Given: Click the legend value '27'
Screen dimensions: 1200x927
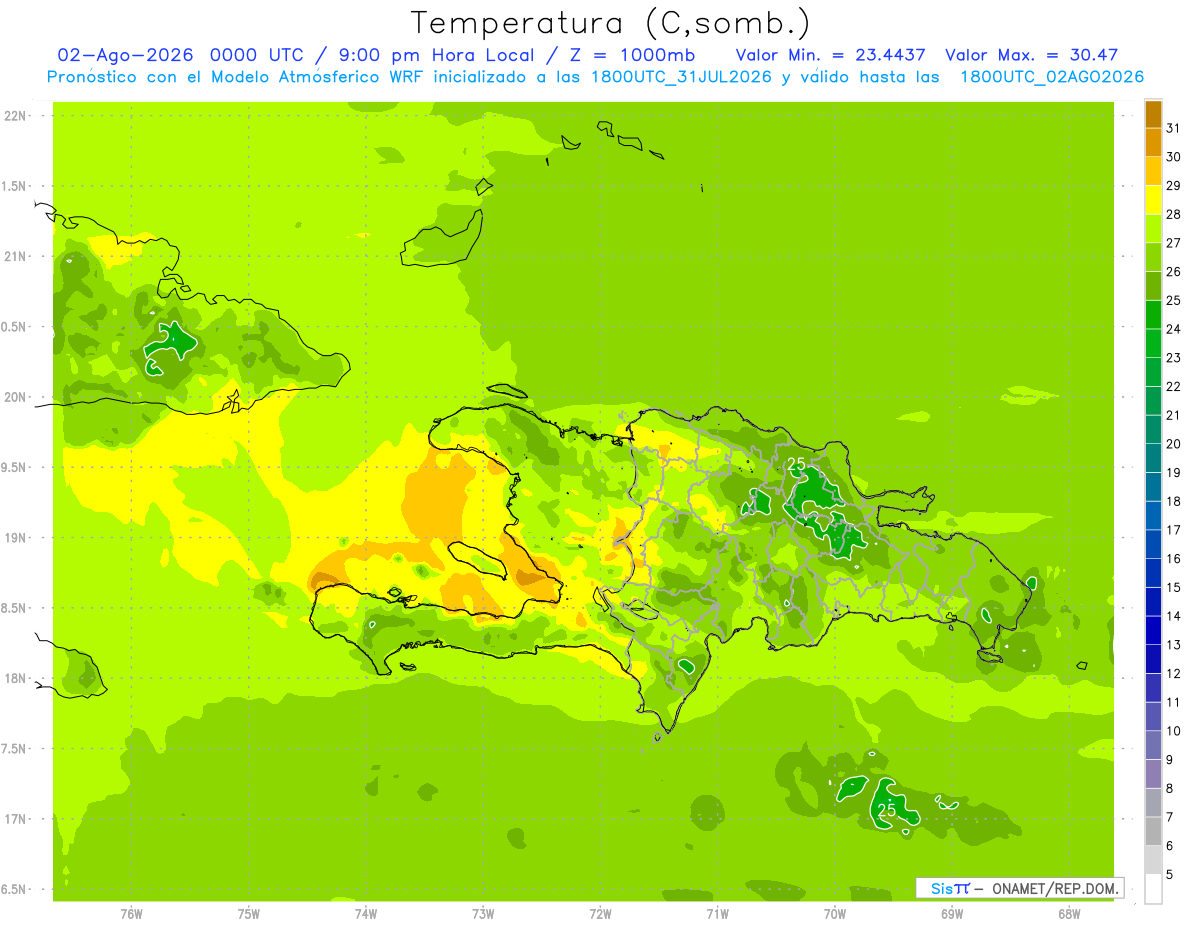Looking at the screenshot, I should (1174, 243).
